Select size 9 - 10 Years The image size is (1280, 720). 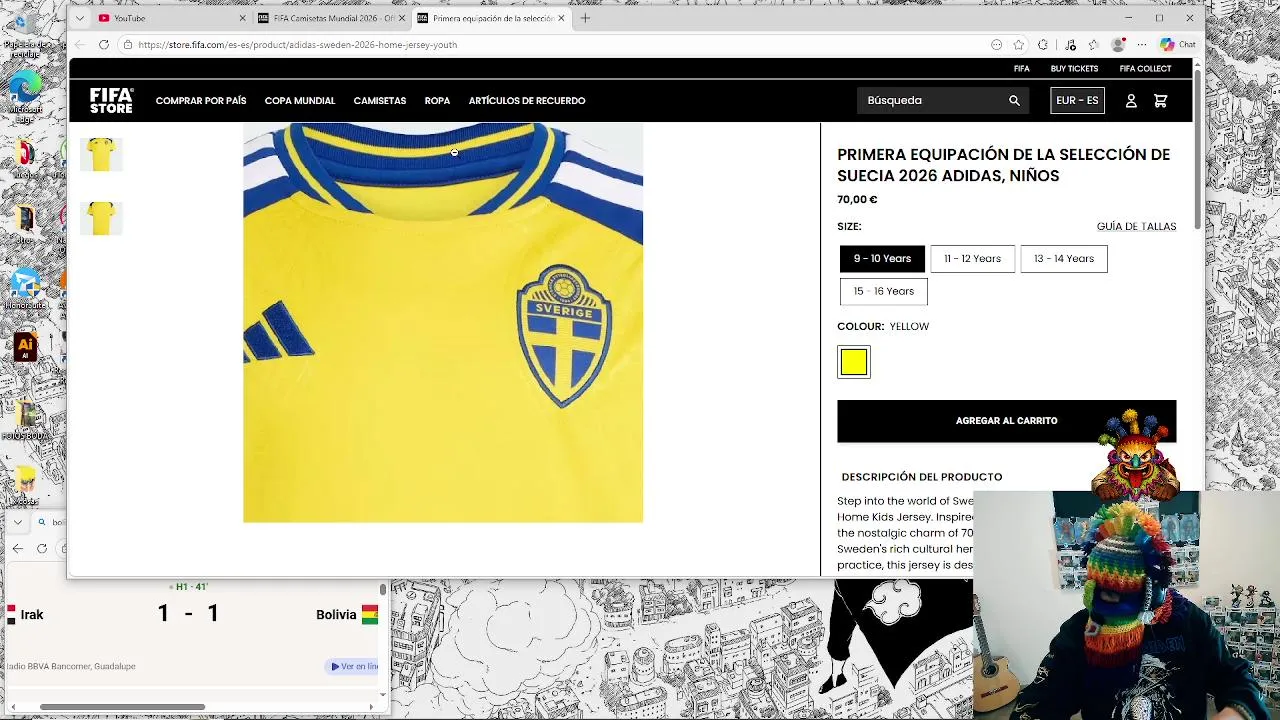click(x=882, y=259)
